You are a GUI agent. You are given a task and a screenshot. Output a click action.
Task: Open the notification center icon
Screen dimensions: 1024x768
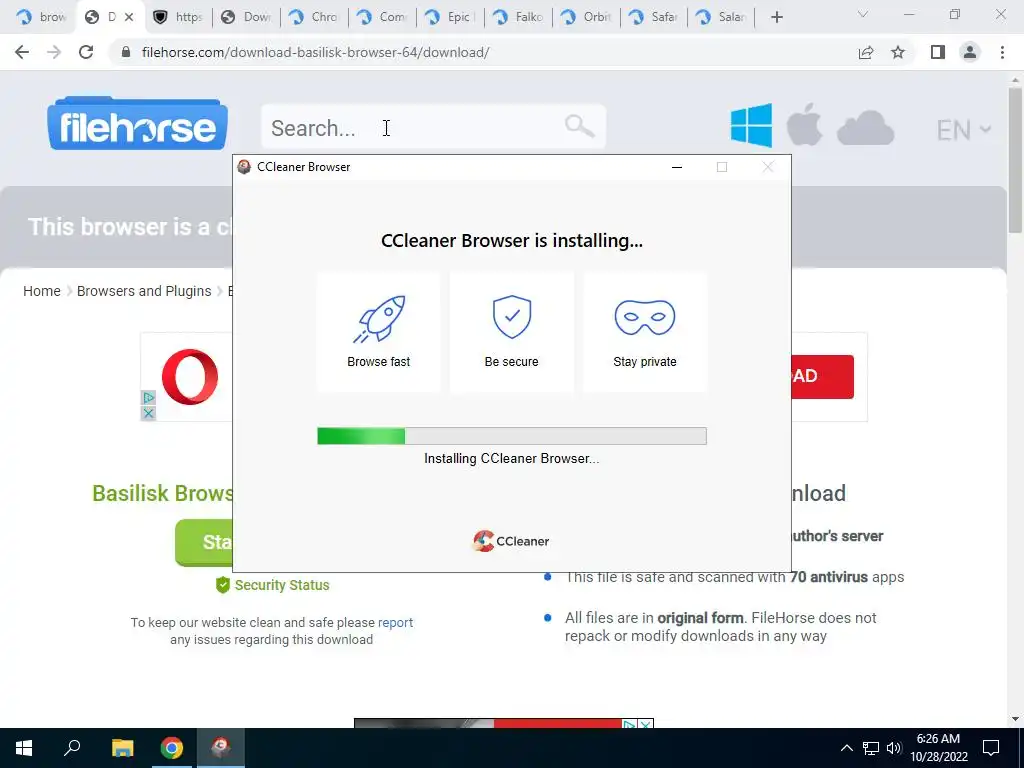pyautogui.click(x=991, y=748)
